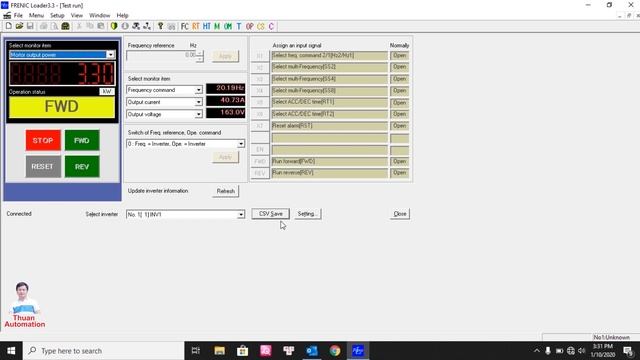Viewport: 640px width, 360px height.
Task: Click the blue HT toolbar icon
Action: coord(207,26)
